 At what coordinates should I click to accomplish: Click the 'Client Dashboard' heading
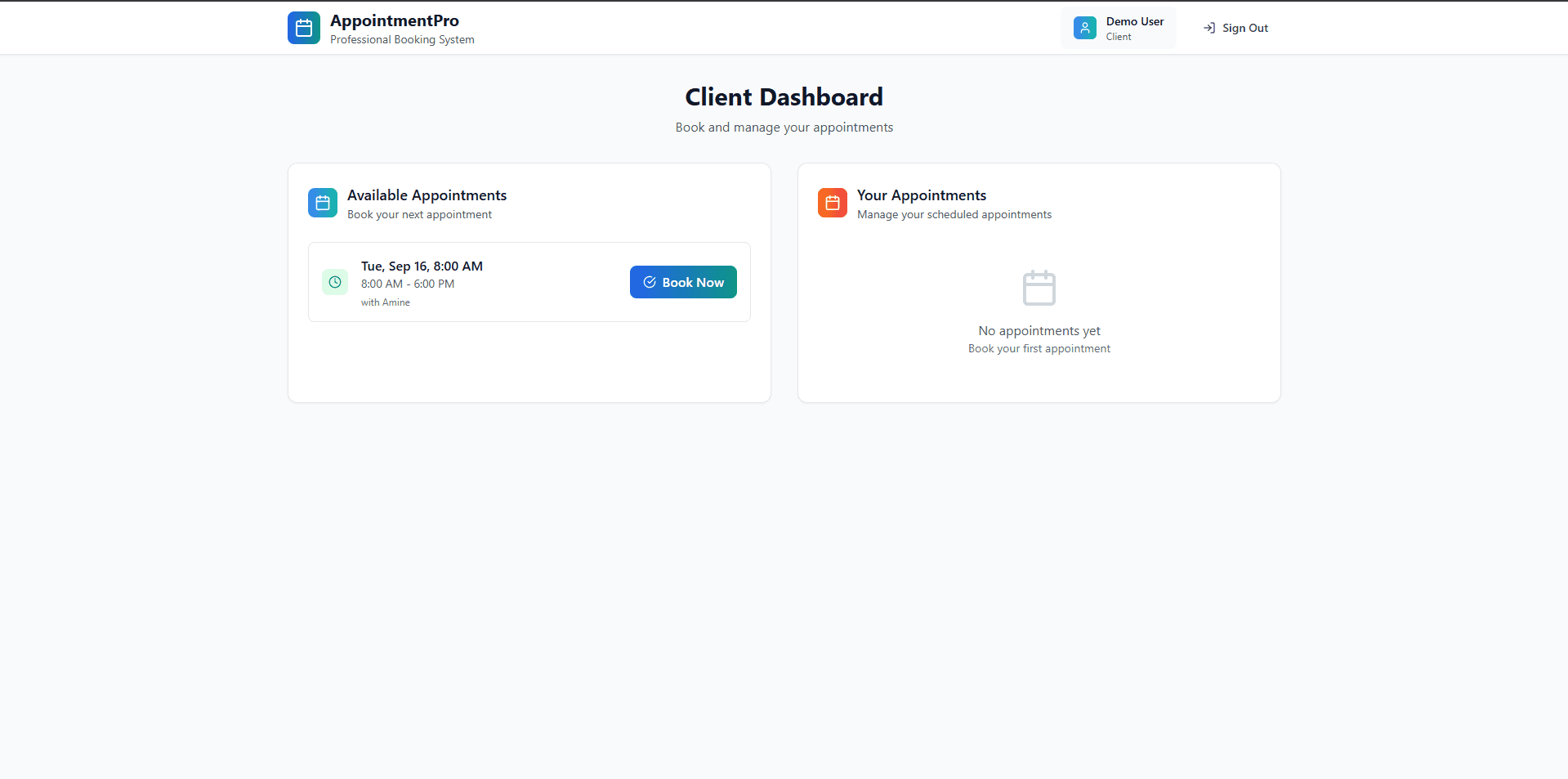click(x=784, y=97)
